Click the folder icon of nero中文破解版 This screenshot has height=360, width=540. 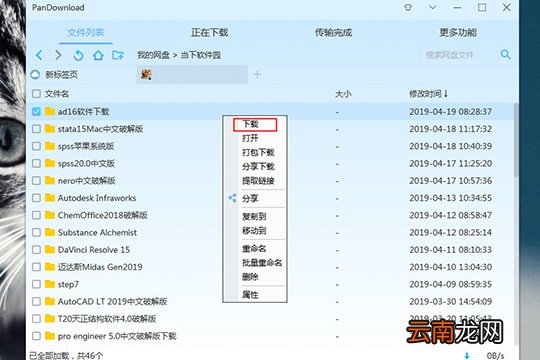[x=50, y=181]
